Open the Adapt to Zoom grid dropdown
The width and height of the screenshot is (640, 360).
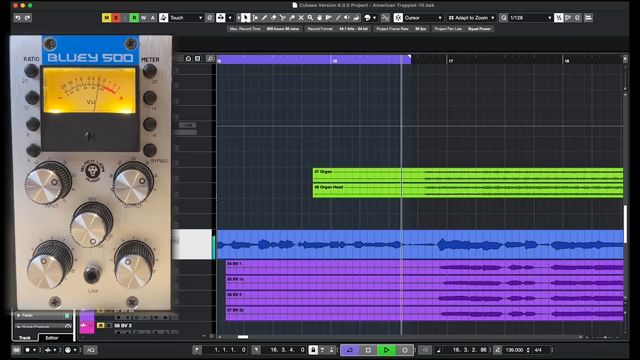click(x=471, y=18)
